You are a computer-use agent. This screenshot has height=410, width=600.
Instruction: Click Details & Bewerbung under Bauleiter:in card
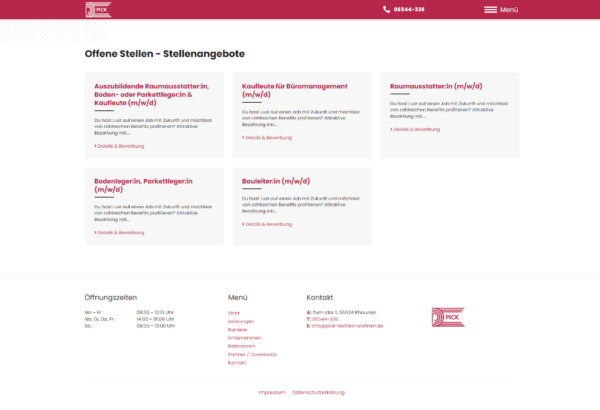267,224
